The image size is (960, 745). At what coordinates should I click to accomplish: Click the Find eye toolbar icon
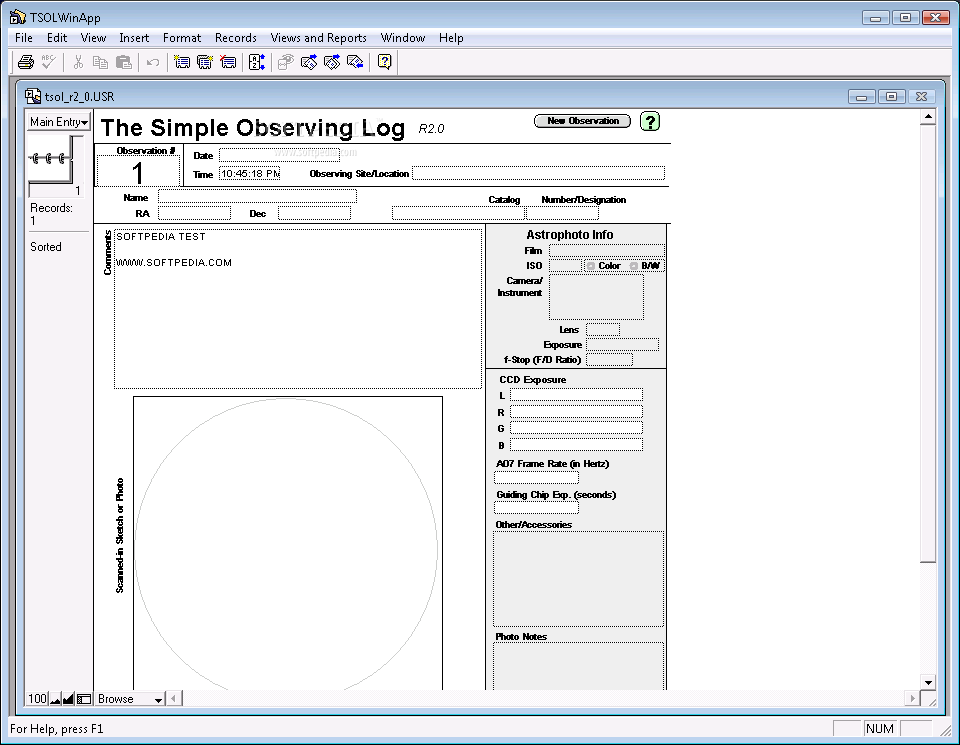(x=286, y=62)
